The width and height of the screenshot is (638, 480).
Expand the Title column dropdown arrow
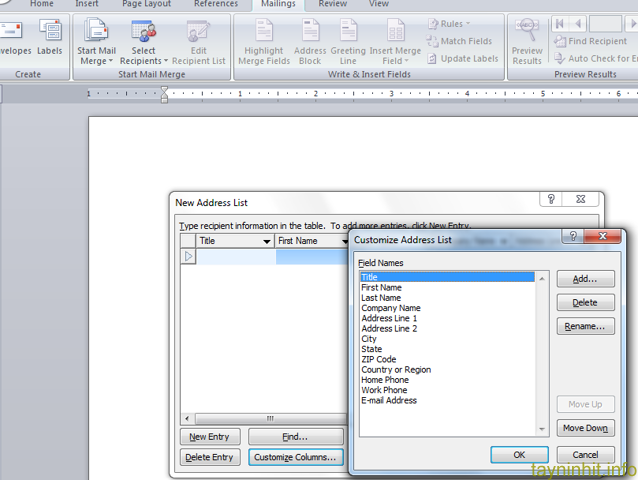tap(266, 242)
